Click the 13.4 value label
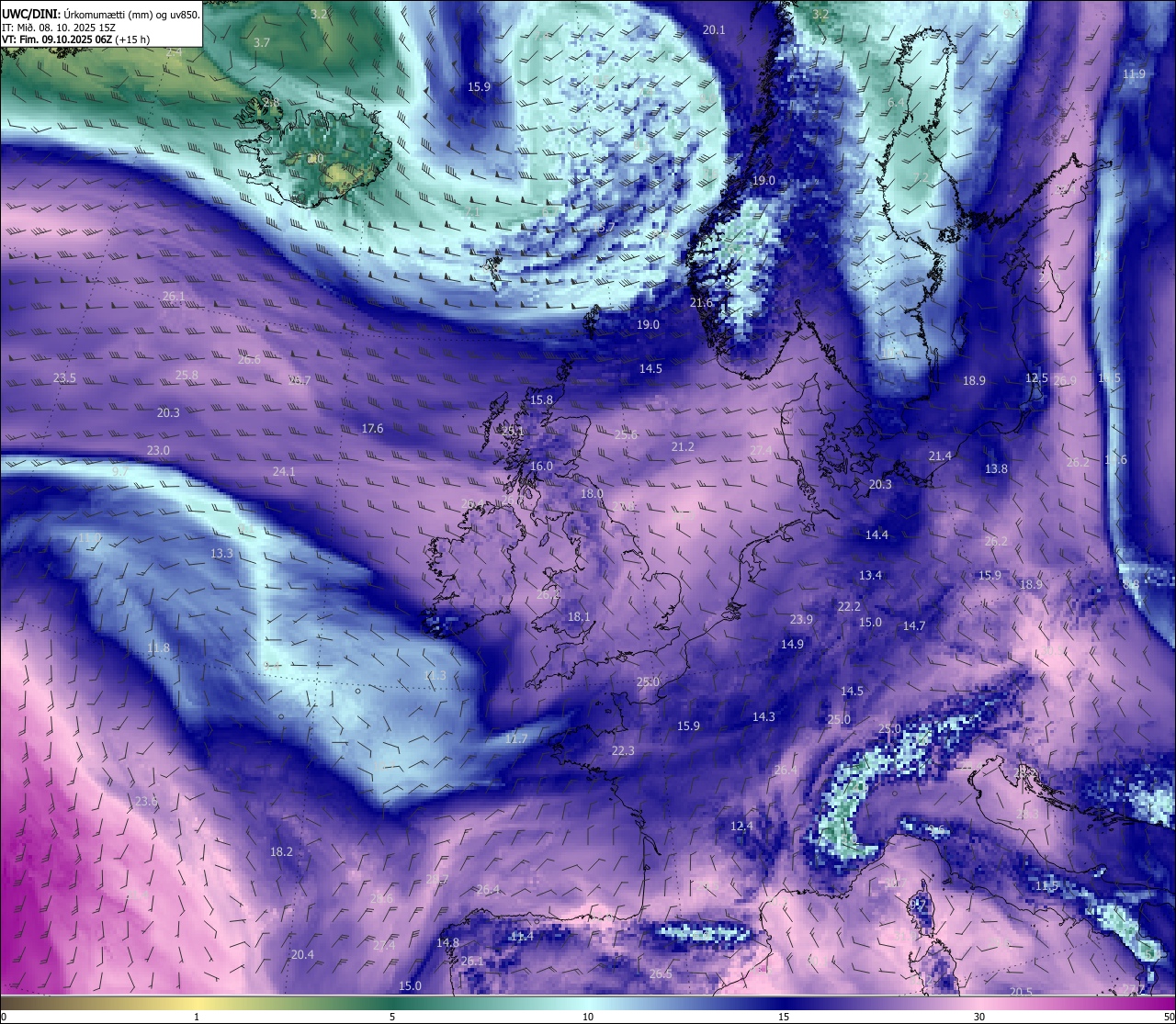Screen dimensions: 1176x1024 870,575
